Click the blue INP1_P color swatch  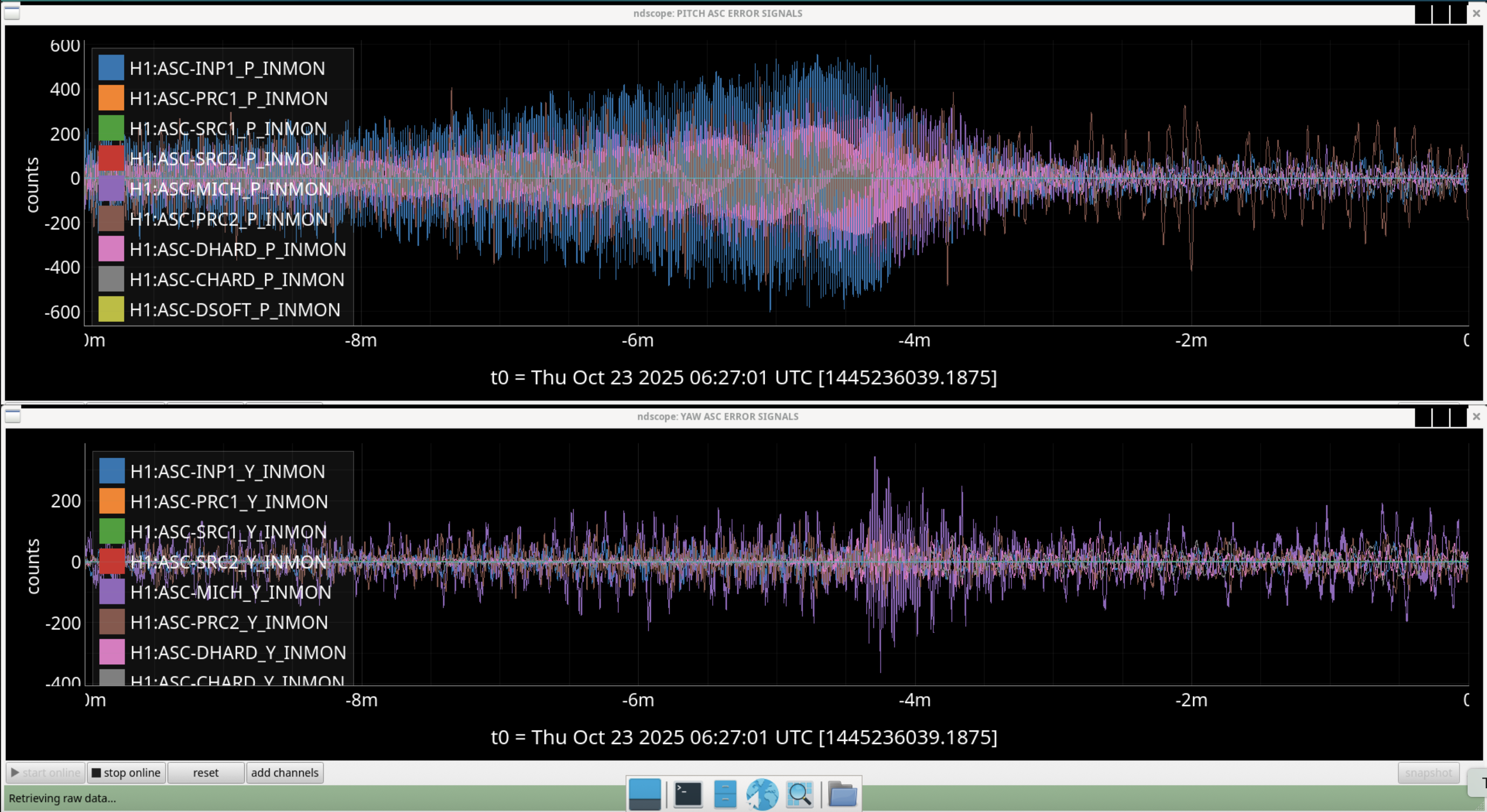point(111,67)
